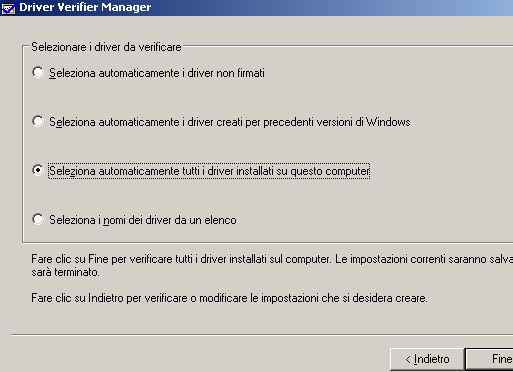Choose drivers created for previous Windows versions

[38, 121]
